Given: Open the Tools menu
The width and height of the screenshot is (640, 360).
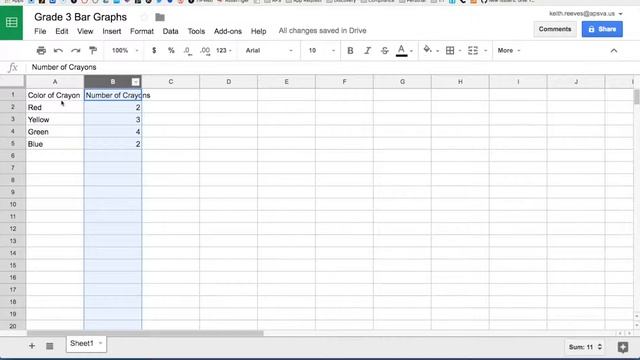Looking at the screenshot, I should point(196,31).
